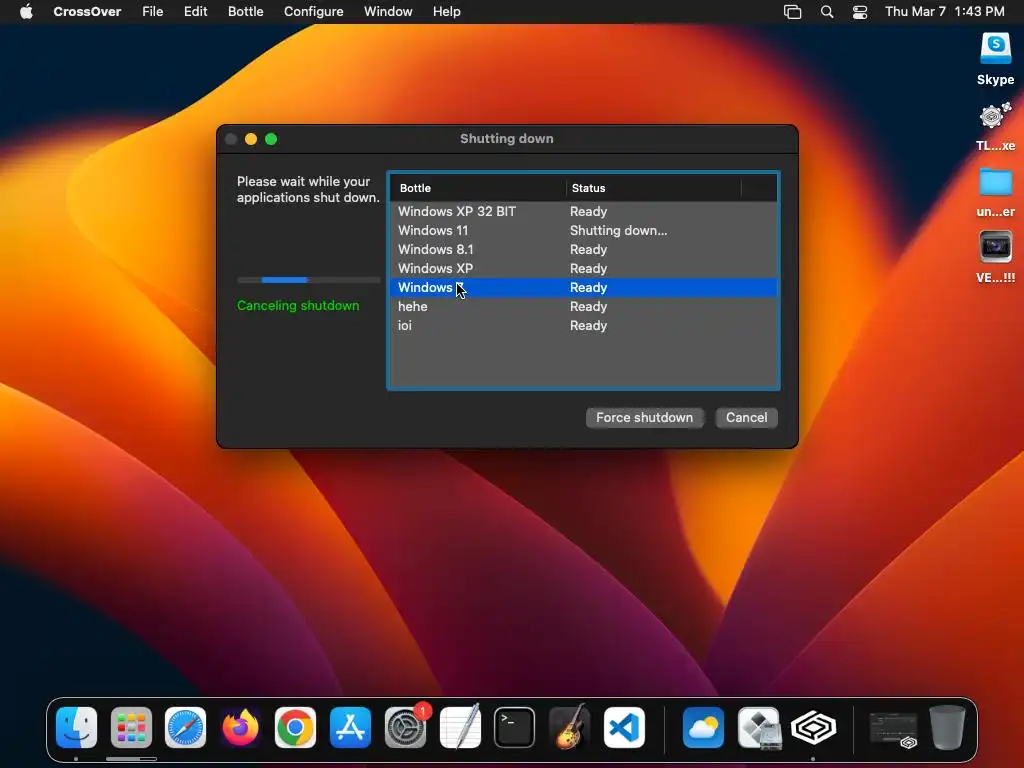Open the Apple menu
Viewport: 1024px width, 768px height.
coord(26,12)
